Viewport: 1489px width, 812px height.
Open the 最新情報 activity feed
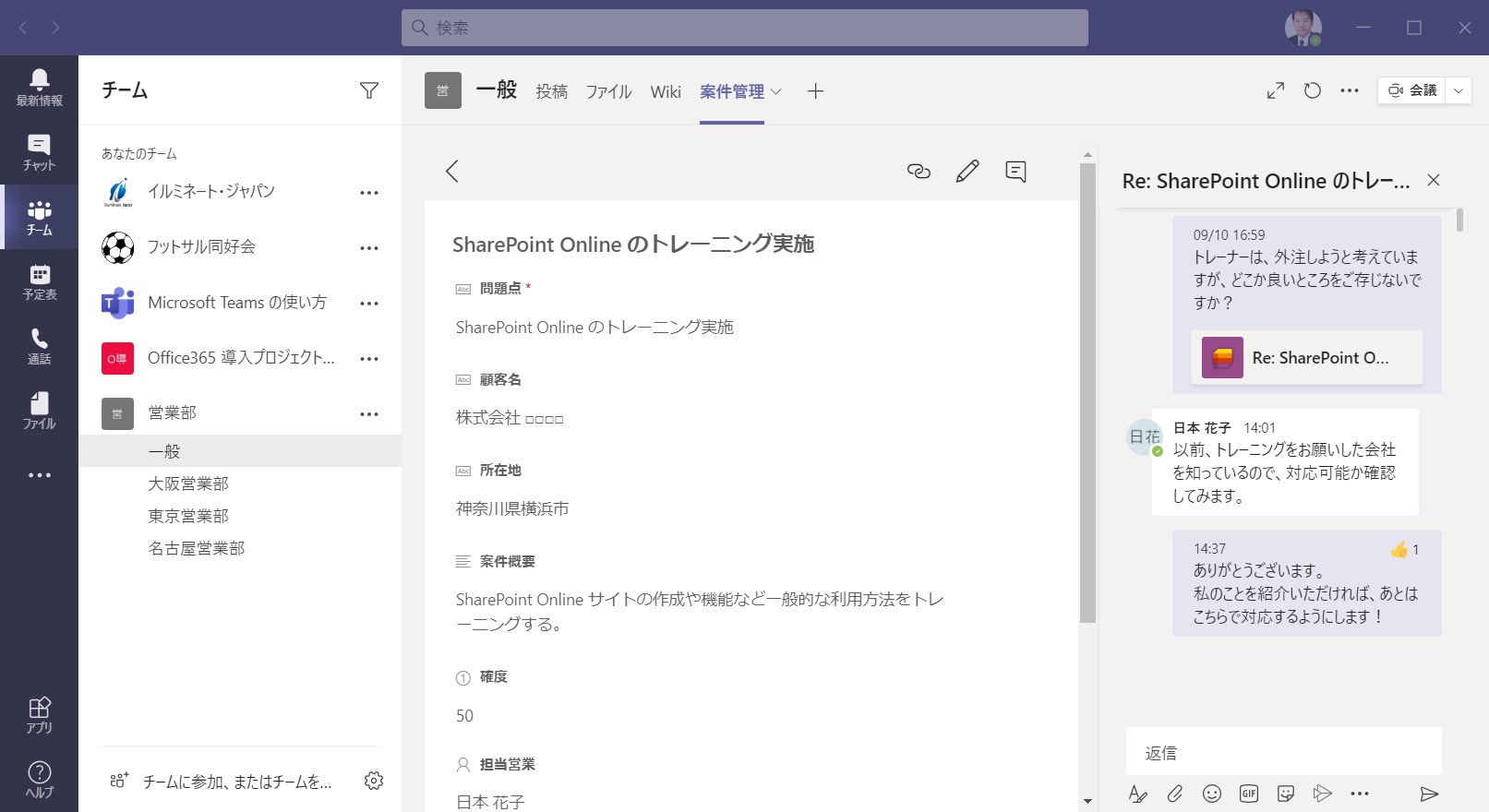[x=39, y=88]
